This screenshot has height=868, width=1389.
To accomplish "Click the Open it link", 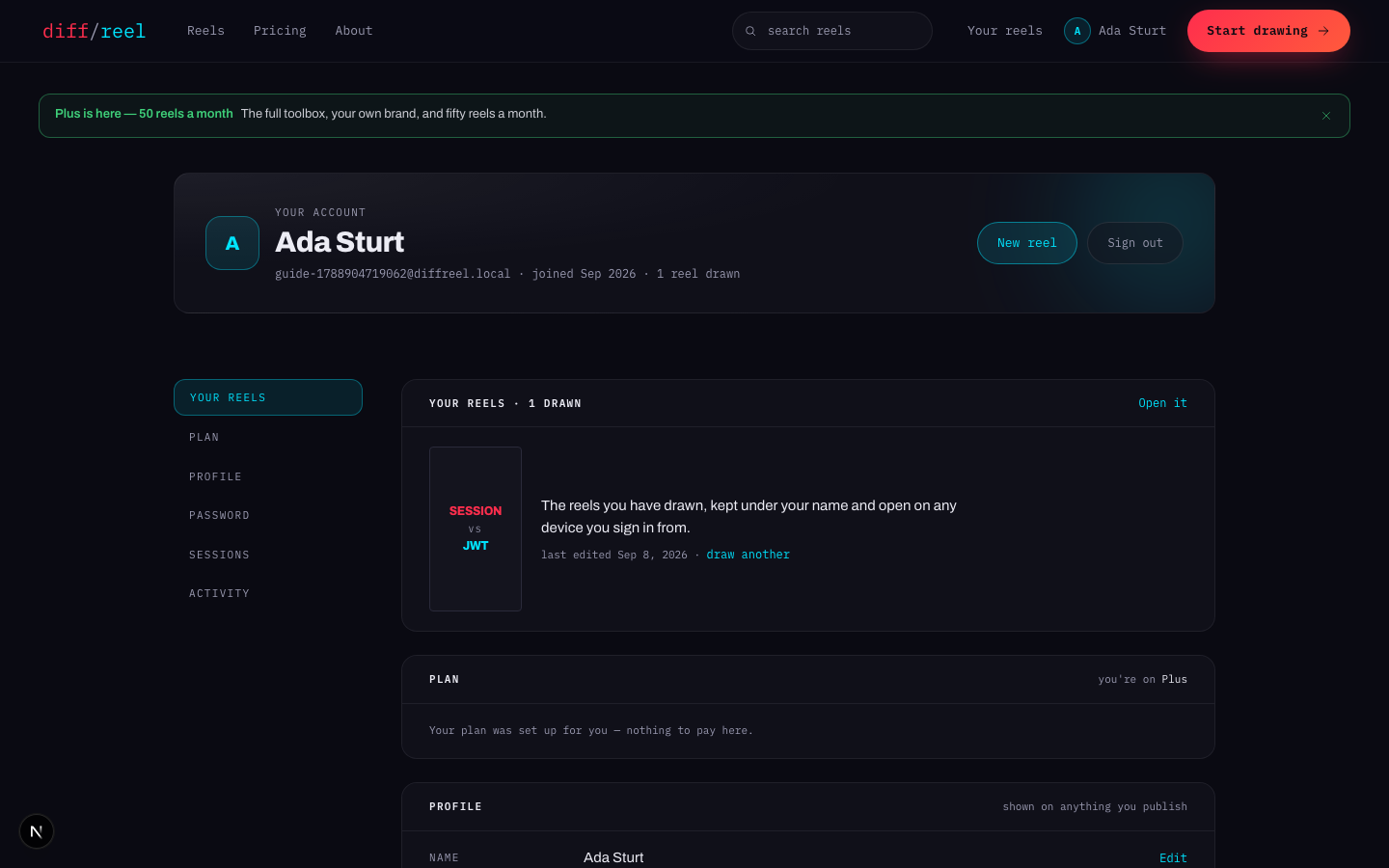I will point(1162,403).
